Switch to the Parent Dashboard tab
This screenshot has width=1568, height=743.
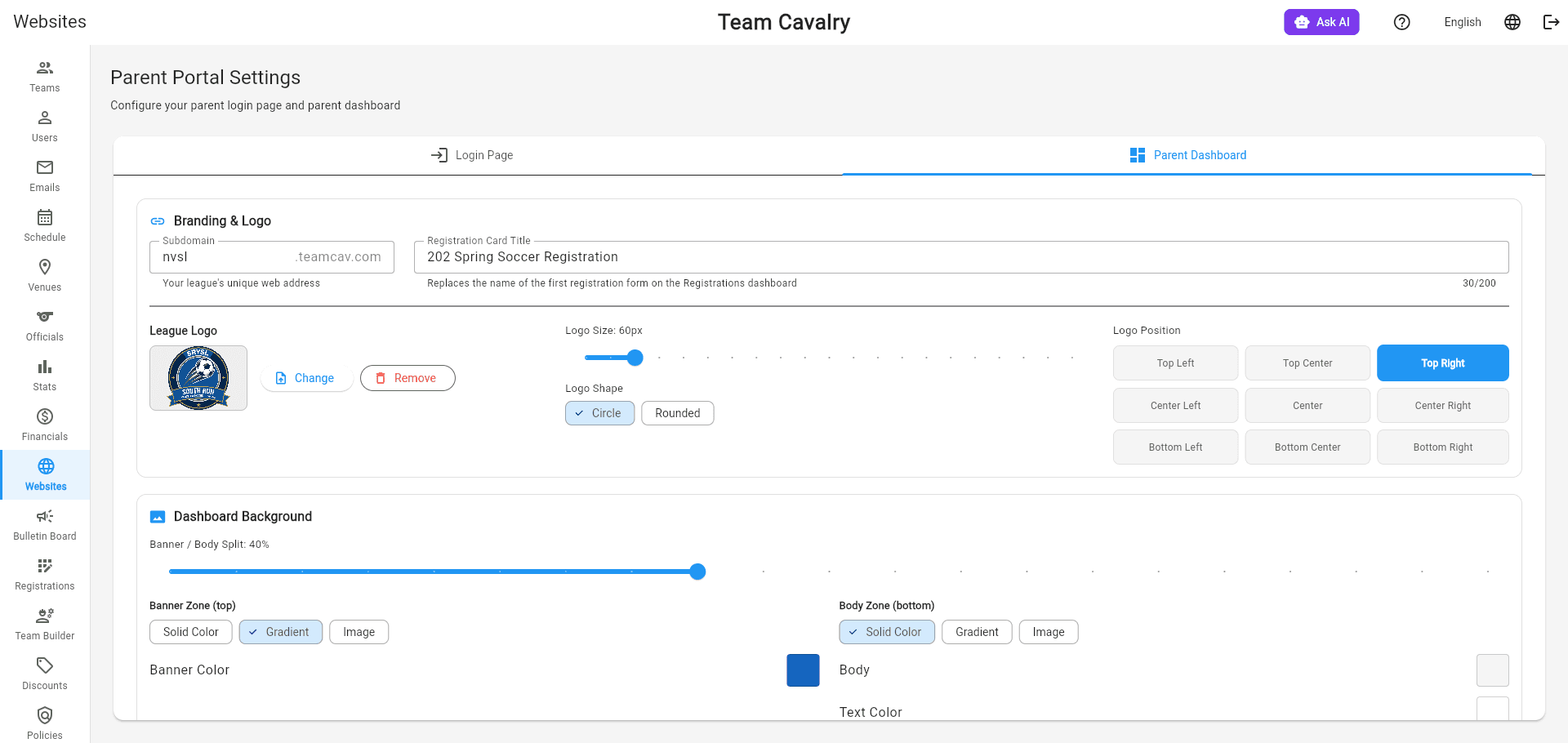[1187, 155]
